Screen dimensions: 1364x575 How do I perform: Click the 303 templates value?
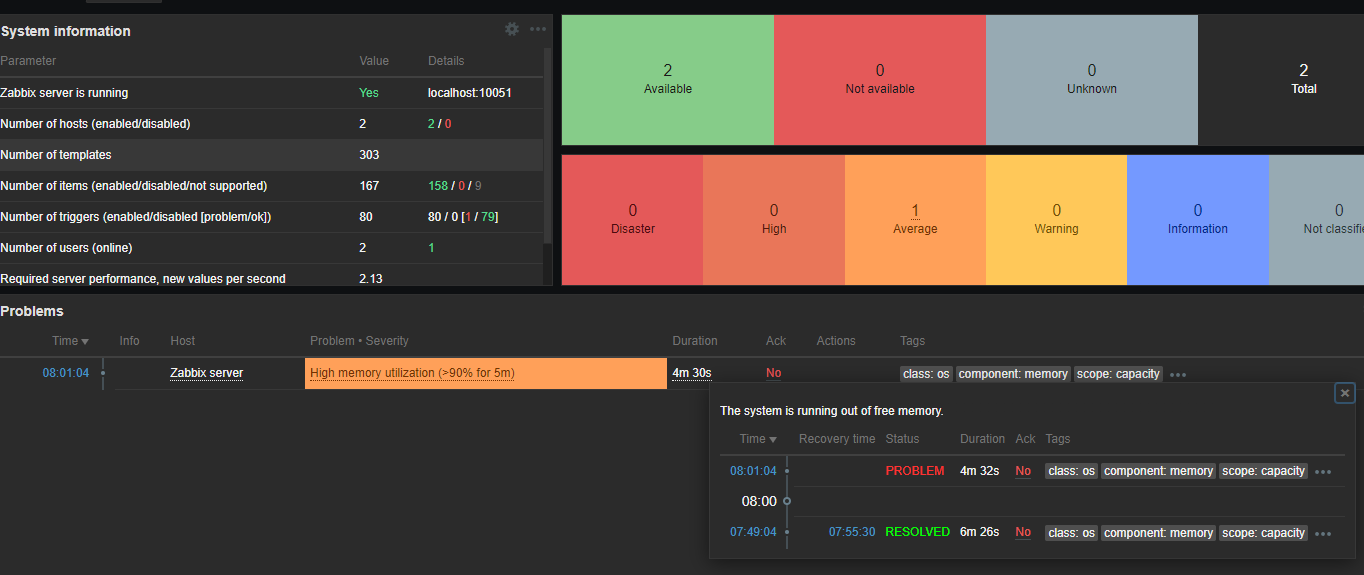[369, 155]
